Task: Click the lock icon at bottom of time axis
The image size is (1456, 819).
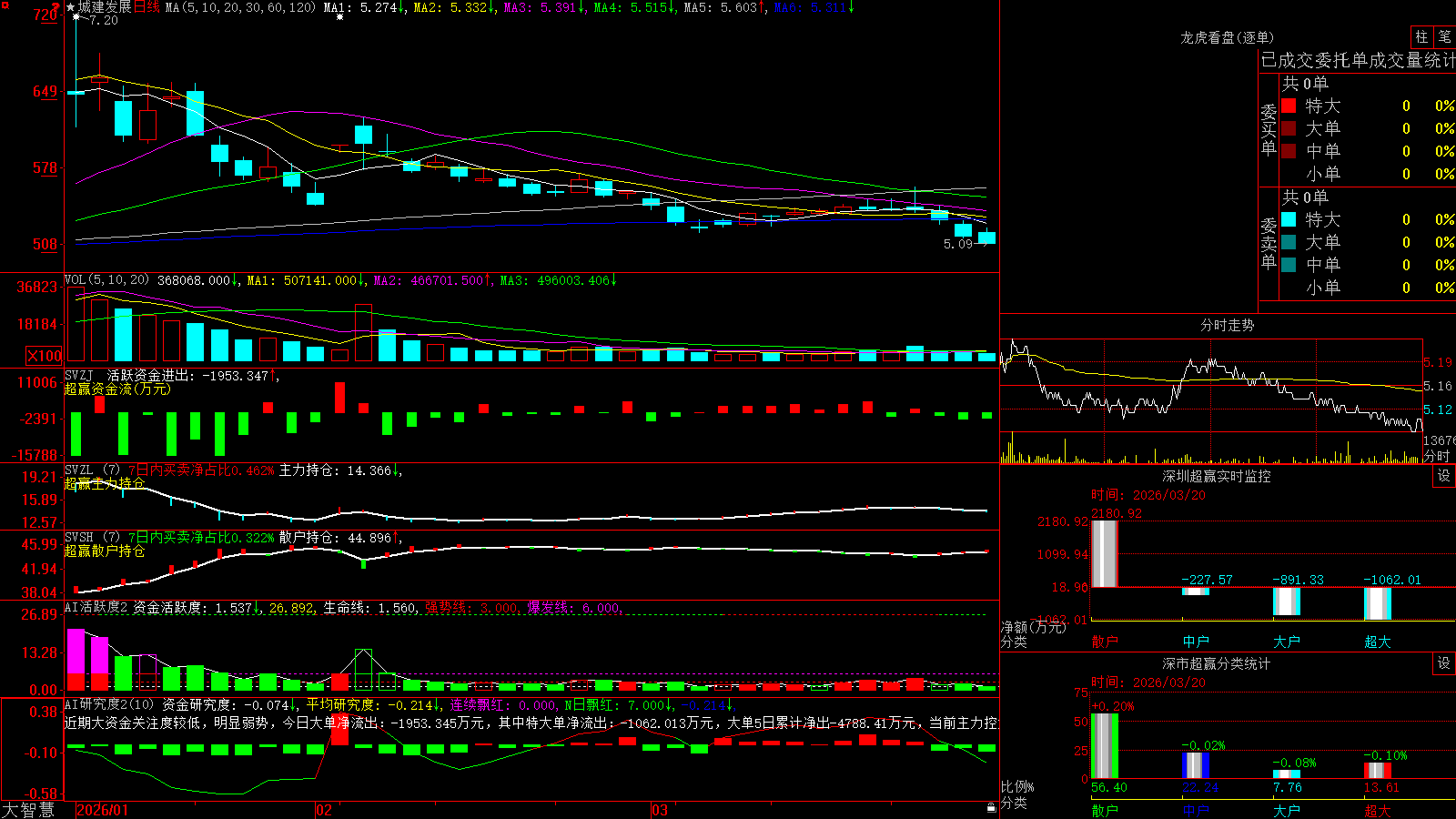Action: pyautogui.click(x=991, y=808)
